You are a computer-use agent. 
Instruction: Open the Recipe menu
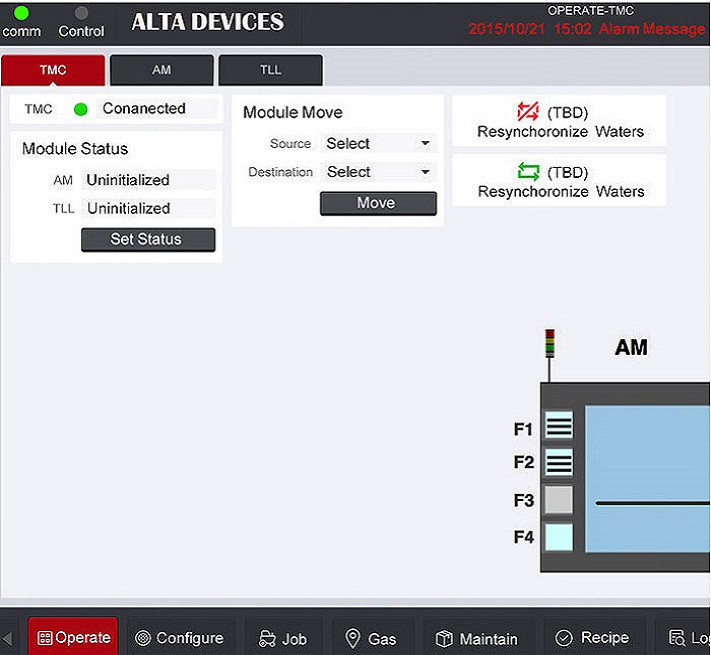pos(594,637)
